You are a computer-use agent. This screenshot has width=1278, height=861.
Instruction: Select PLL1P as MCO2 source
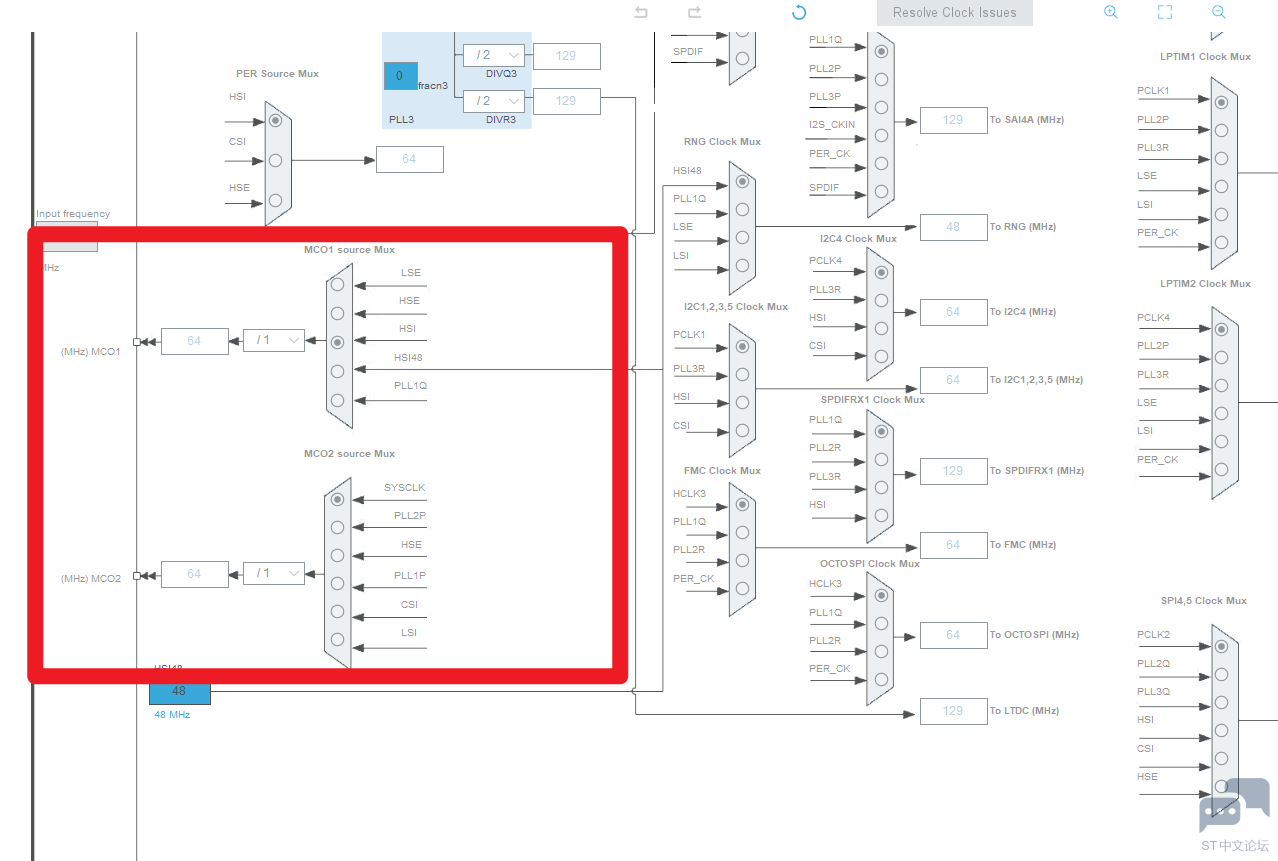[x=337, y=584]
